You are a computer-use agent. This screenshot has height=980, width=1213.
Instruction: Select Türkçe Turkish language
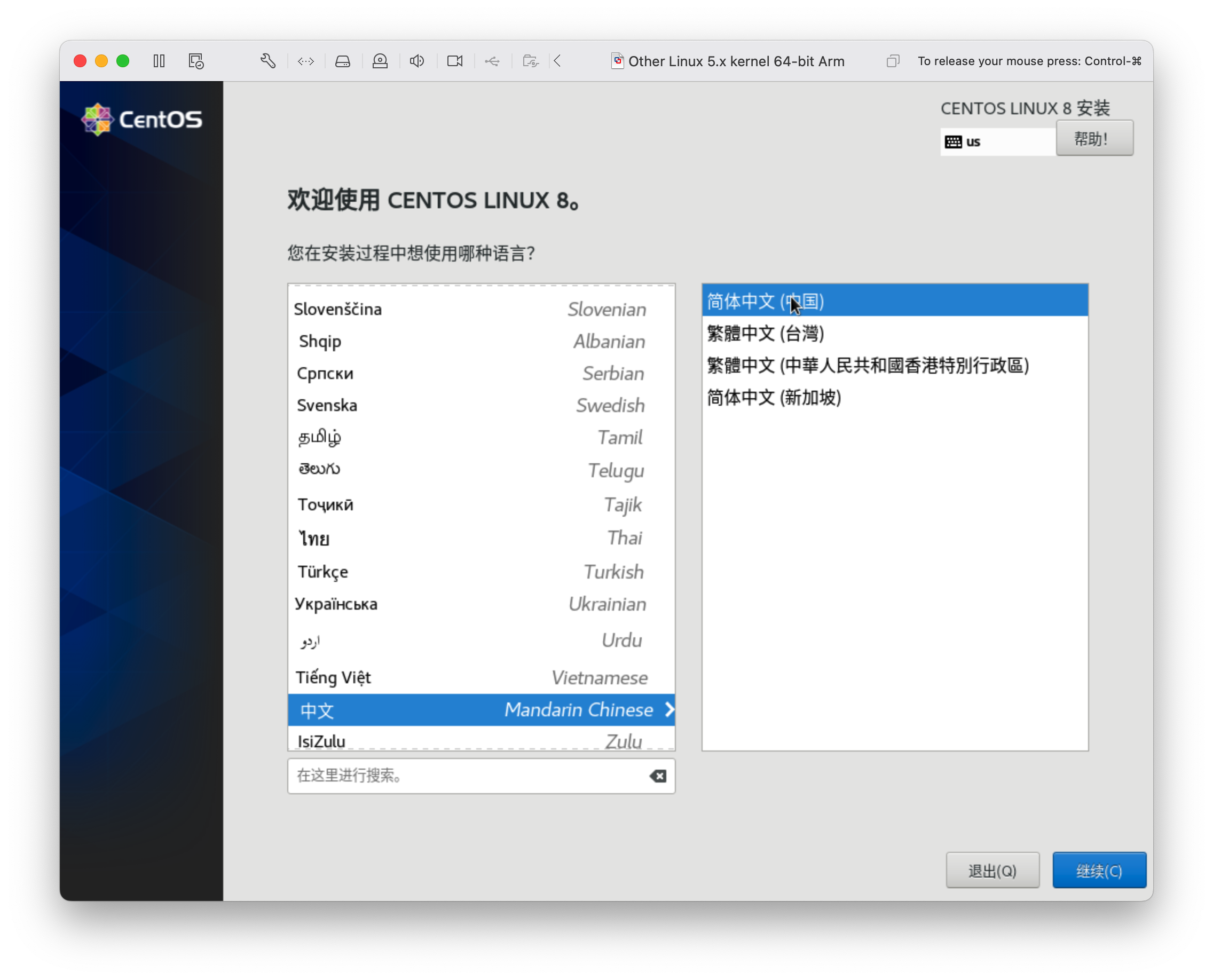coord(482,572)
